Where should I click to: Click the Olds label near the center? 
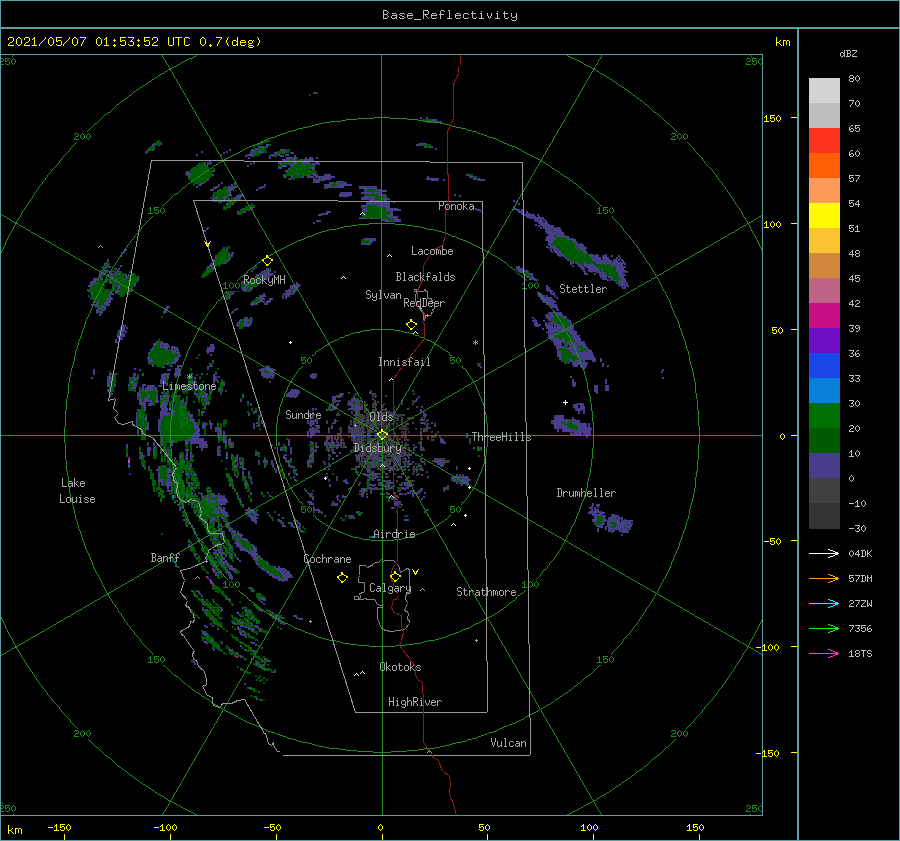(381, 416)
